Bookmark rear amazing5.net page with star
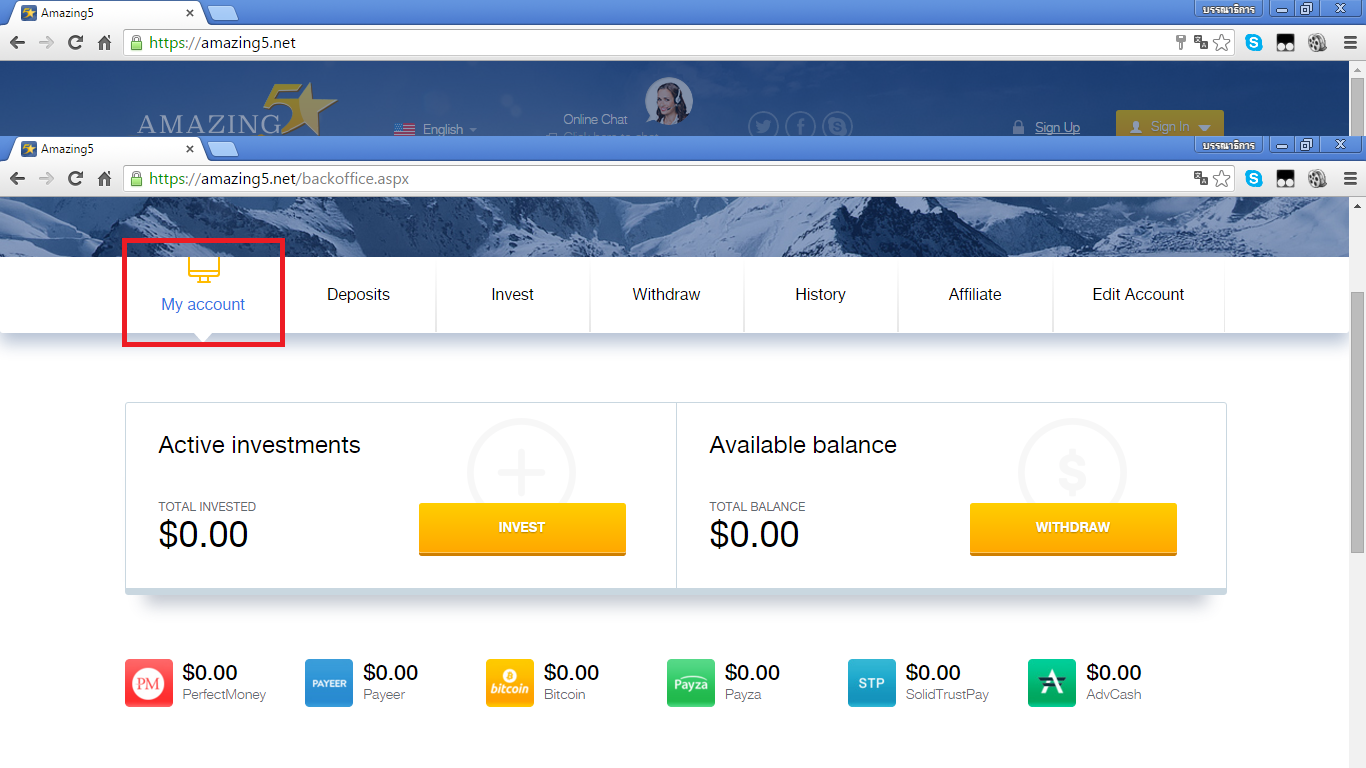 1222,42
